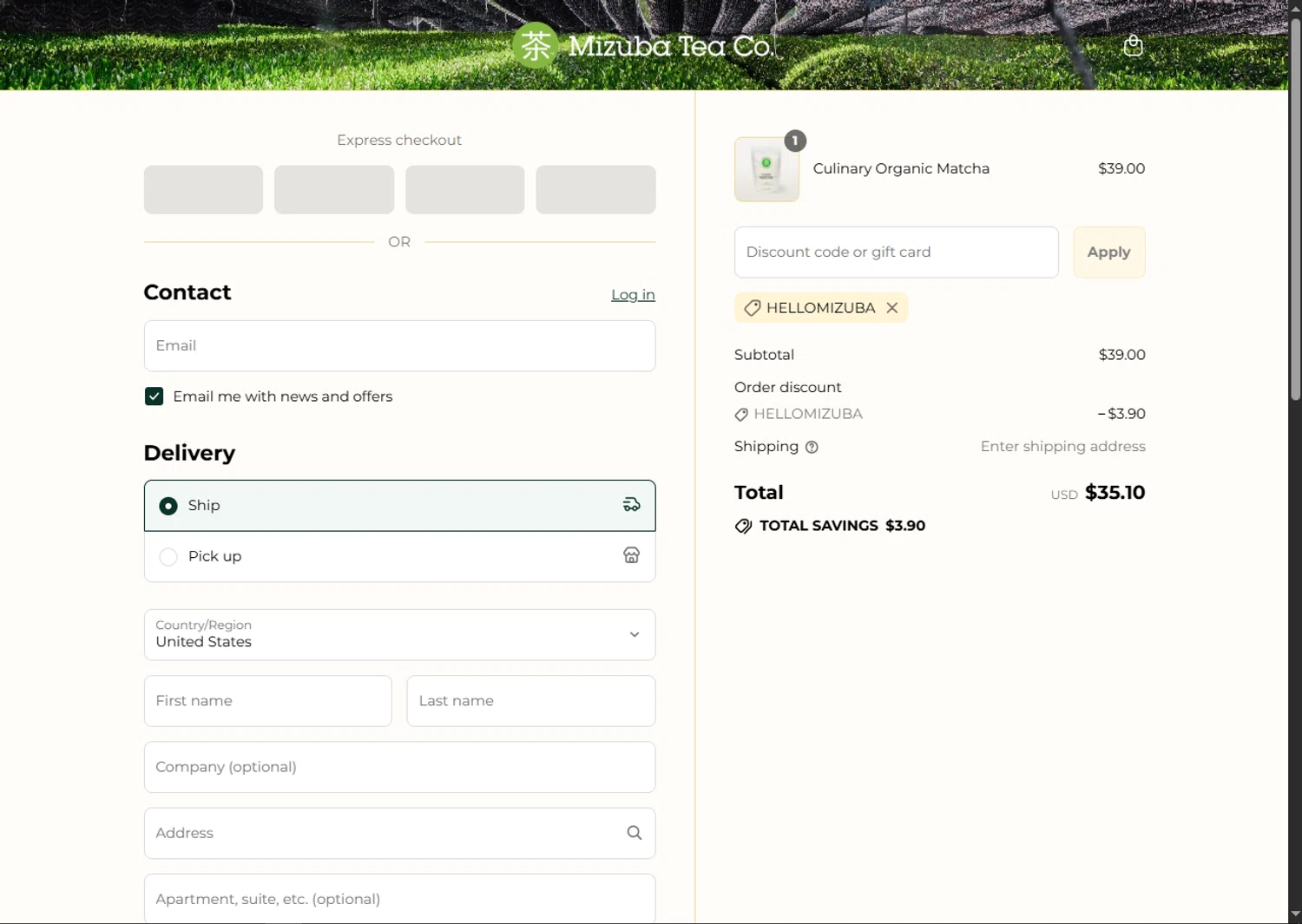
Task: Focus the Apartment, suite, etc. field
Action: click(399, 899)
